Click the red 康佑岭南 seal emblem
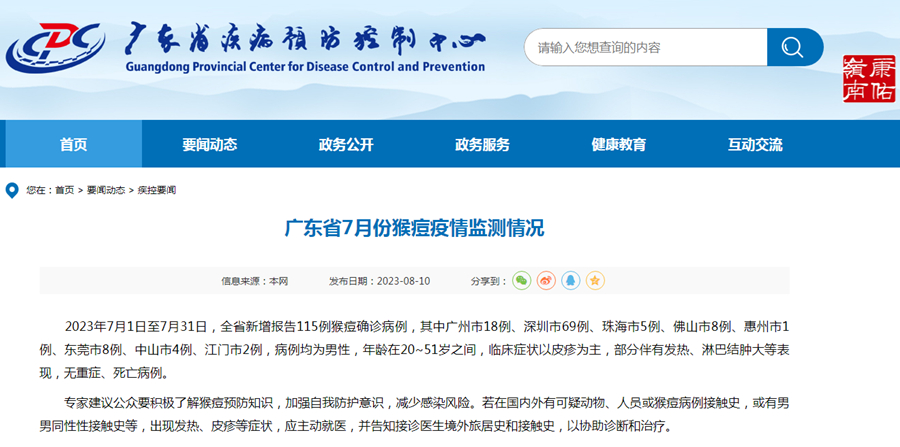Viewport: 900px width, 447px height. coord(868,79)
